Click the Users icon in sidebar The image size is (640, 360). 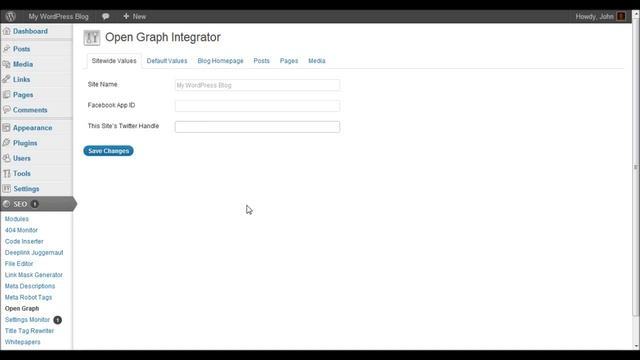coord(7,158)
